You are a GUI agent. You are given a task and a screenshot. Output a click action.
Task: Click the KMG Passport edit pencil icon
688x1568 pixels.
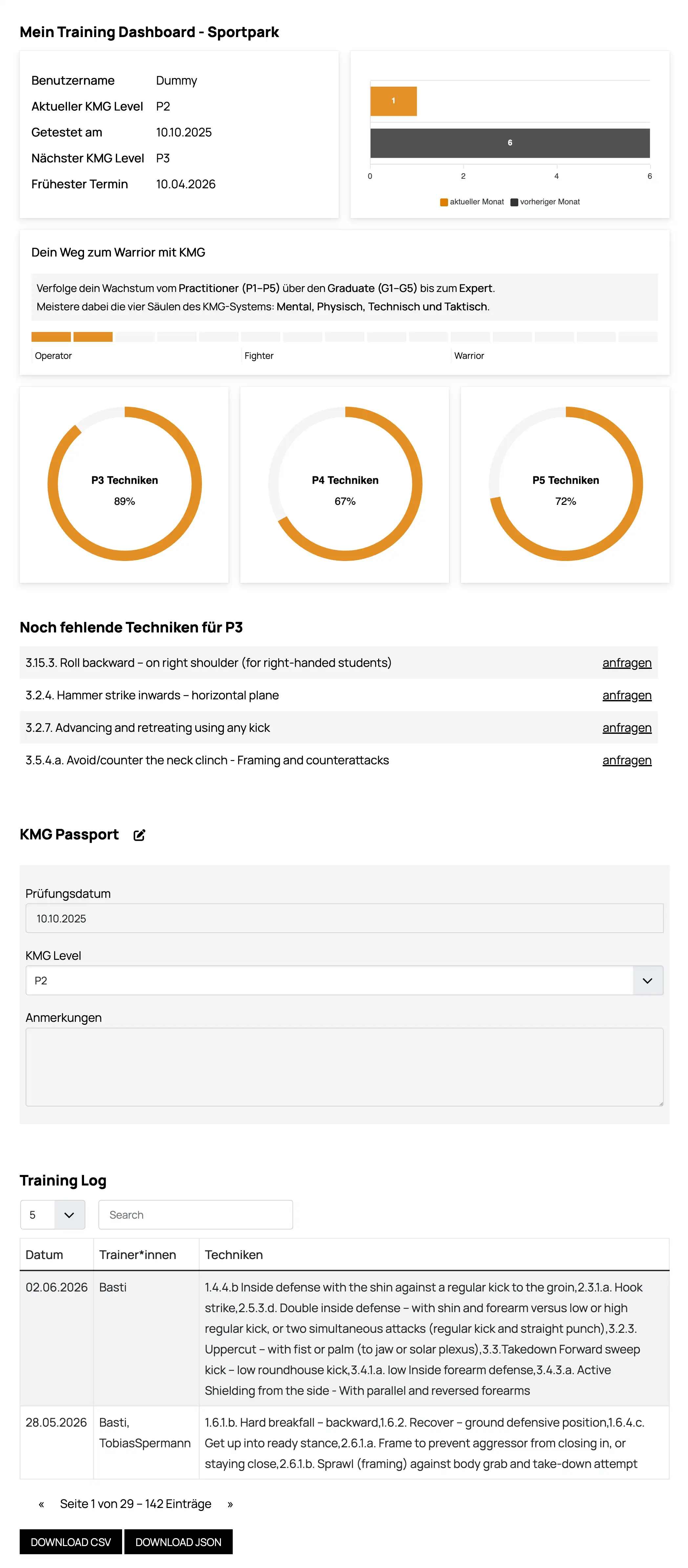point(140,835)
